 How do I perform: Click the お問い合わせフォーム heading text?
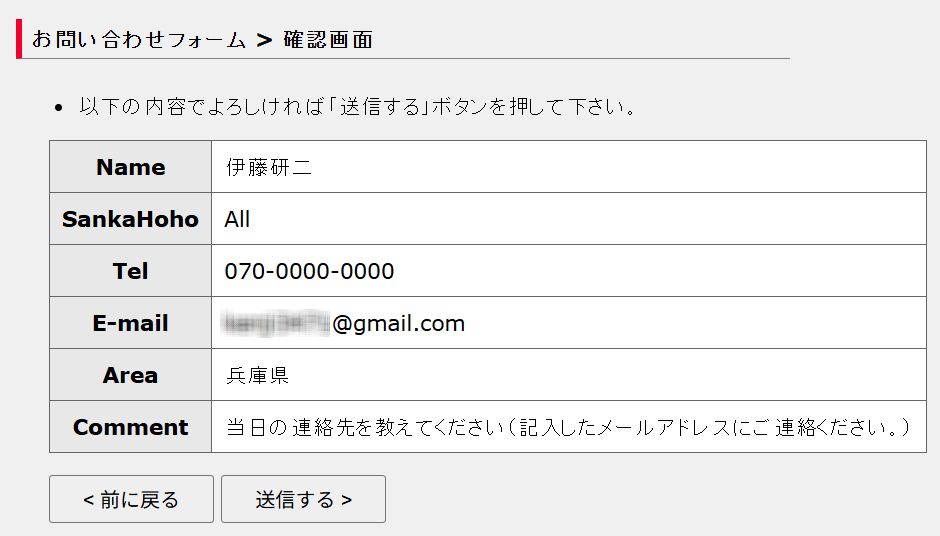click(139, 39)
